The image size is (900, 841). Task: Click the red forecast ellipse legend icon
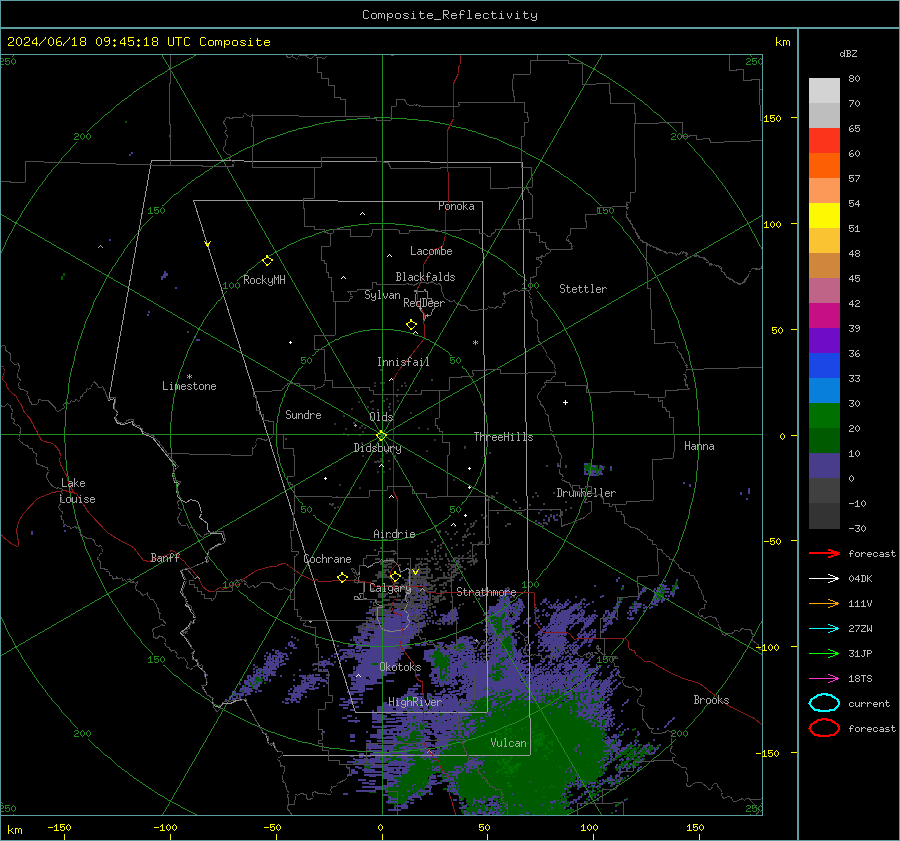824,728
